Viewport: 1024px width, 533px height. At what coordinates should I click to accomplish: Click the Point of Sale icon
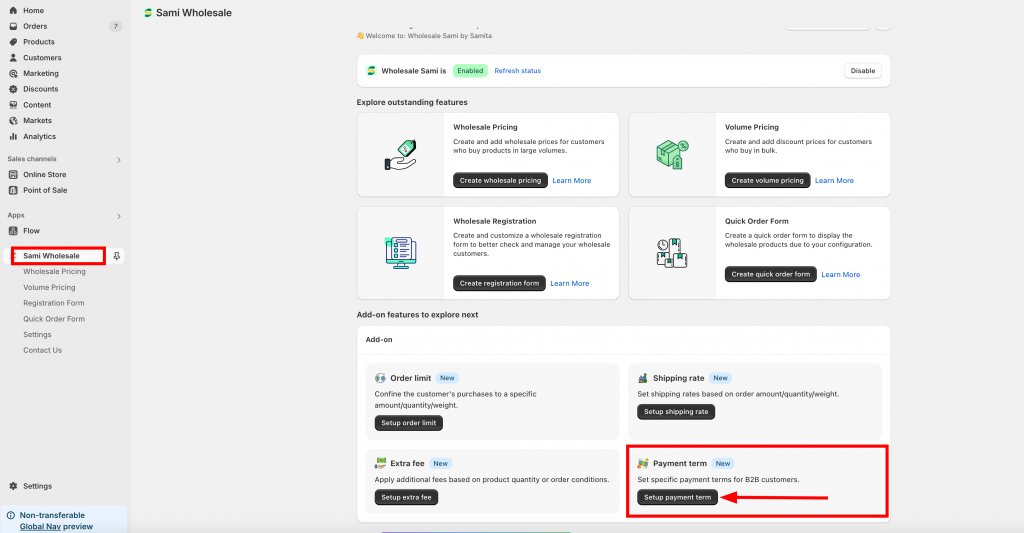(x=13, y=190)
